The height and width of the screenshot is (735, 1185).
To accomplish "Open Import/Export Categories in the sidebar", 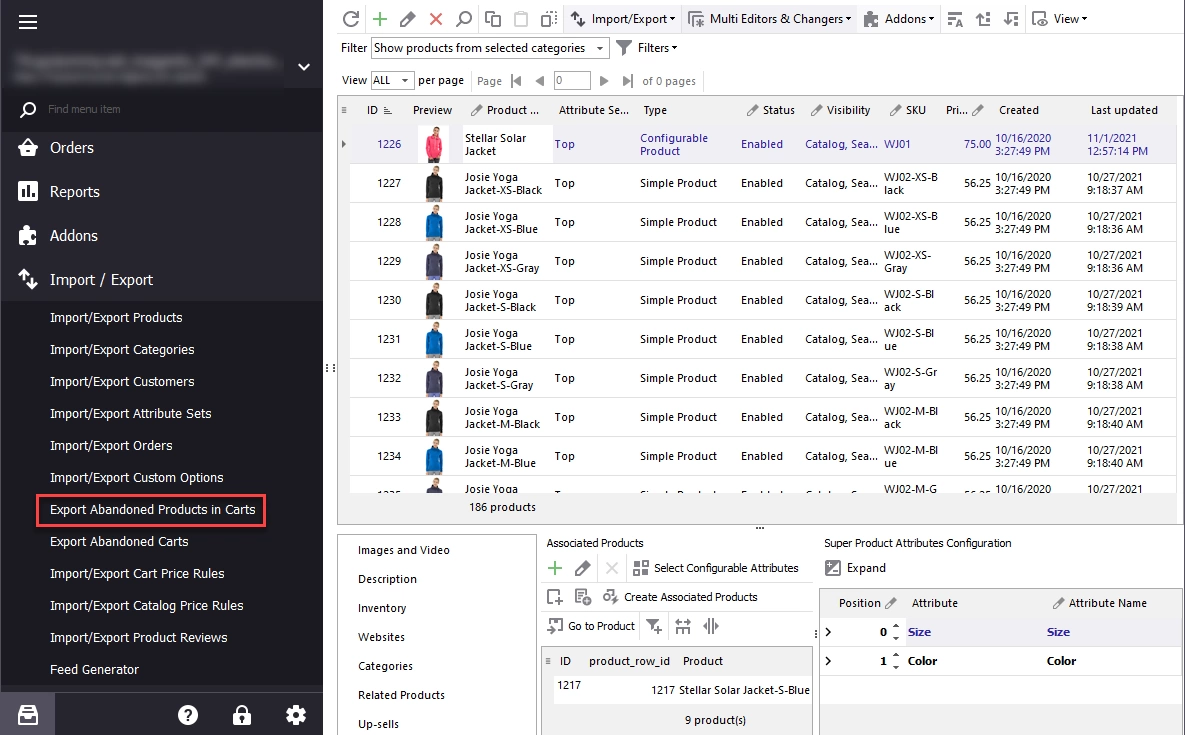I will point(122,350).
